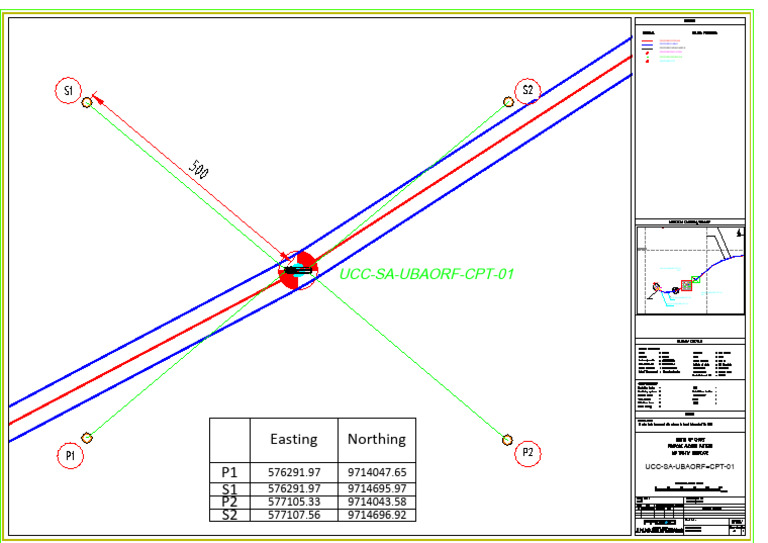Click the S1 circled label
This screenshot has height=543, width=768.
click(x=68, y=91)
